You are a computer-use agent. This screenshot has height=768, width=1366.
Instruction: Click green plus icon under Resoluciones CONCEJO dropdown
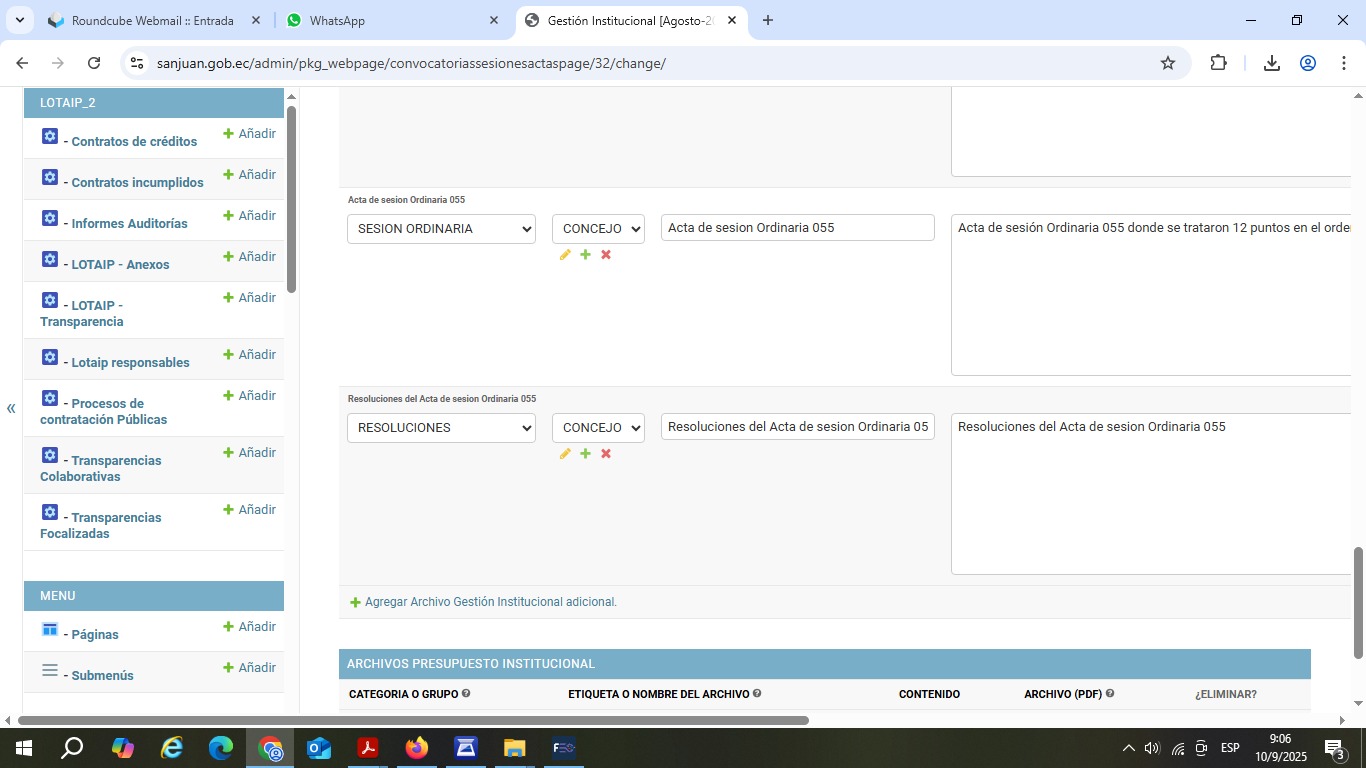click(x=586, y=454)
